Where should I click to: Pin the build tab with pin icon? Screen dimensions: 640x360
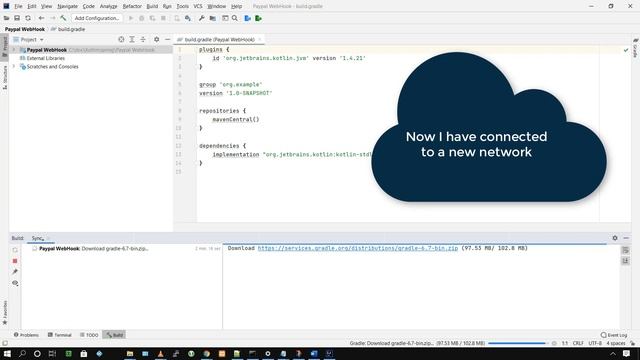[15, 272]
